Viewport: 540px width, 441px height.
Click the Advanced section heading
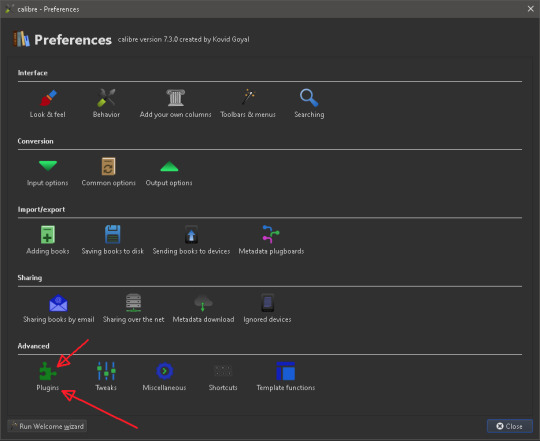(x=33, y=346)
